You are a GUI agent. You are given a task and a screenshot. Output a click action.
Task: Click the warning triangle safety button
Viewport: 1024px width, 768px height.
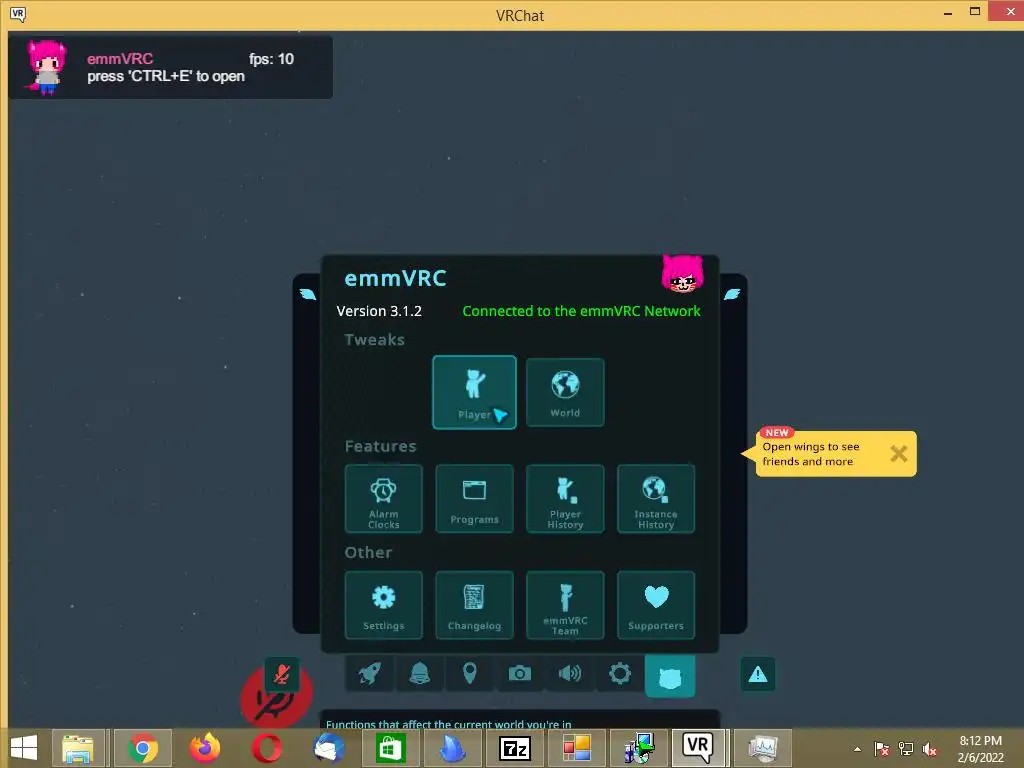pyautogui.click(x=758, y=674)
